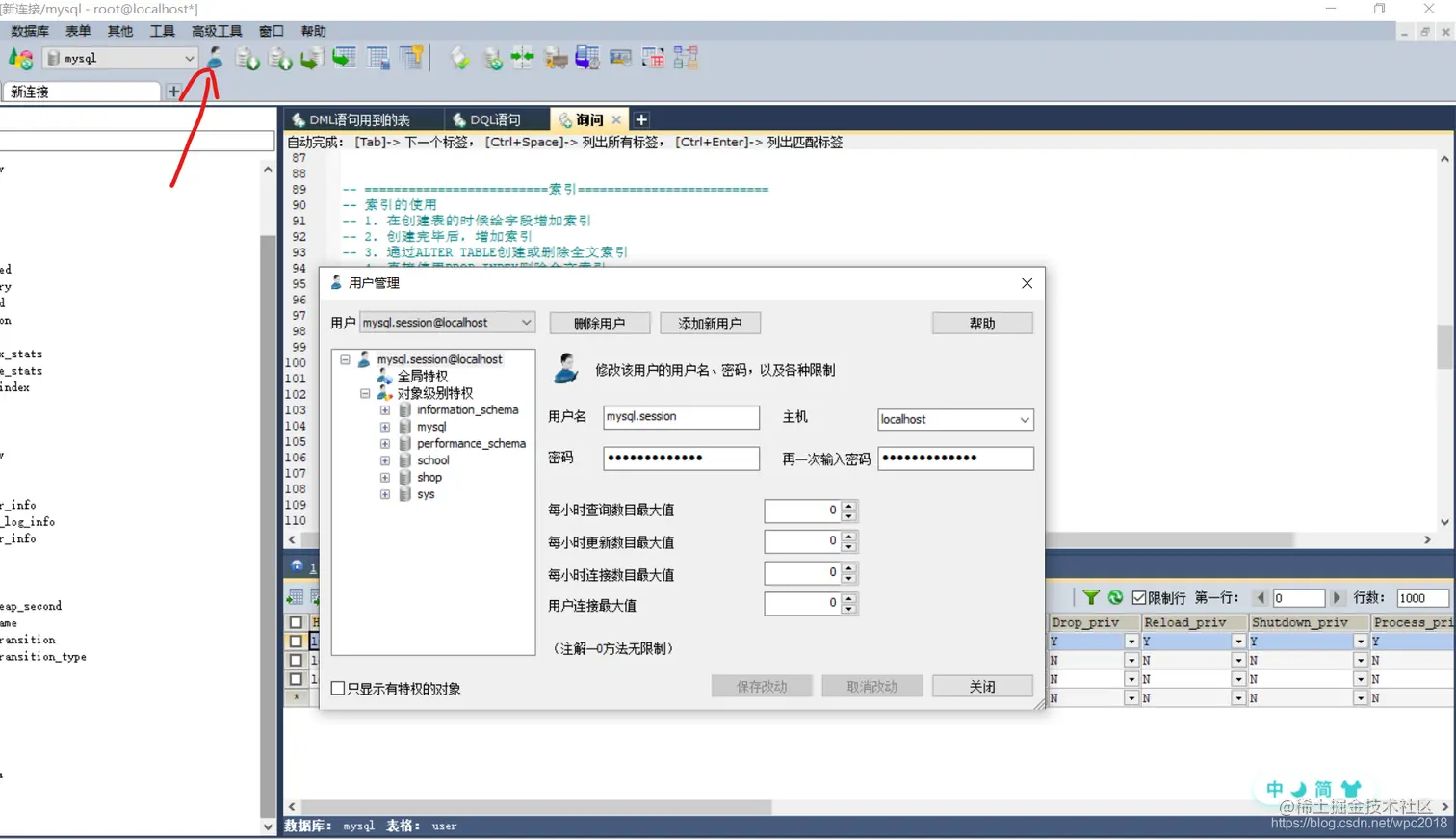Select 全局特权 in the user tree

click(422, 377)
